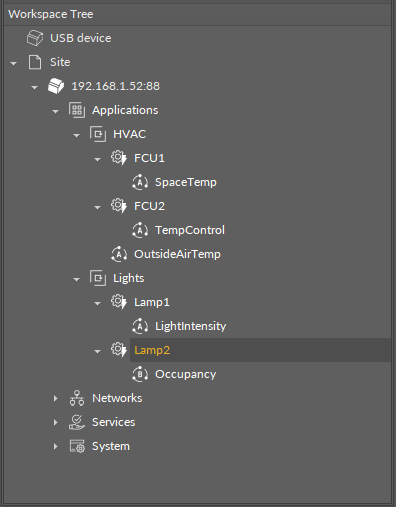The width and height of the screenshot is (396, 507).
Task: Select the FCU2 label
Action: (x=149, y=206)
